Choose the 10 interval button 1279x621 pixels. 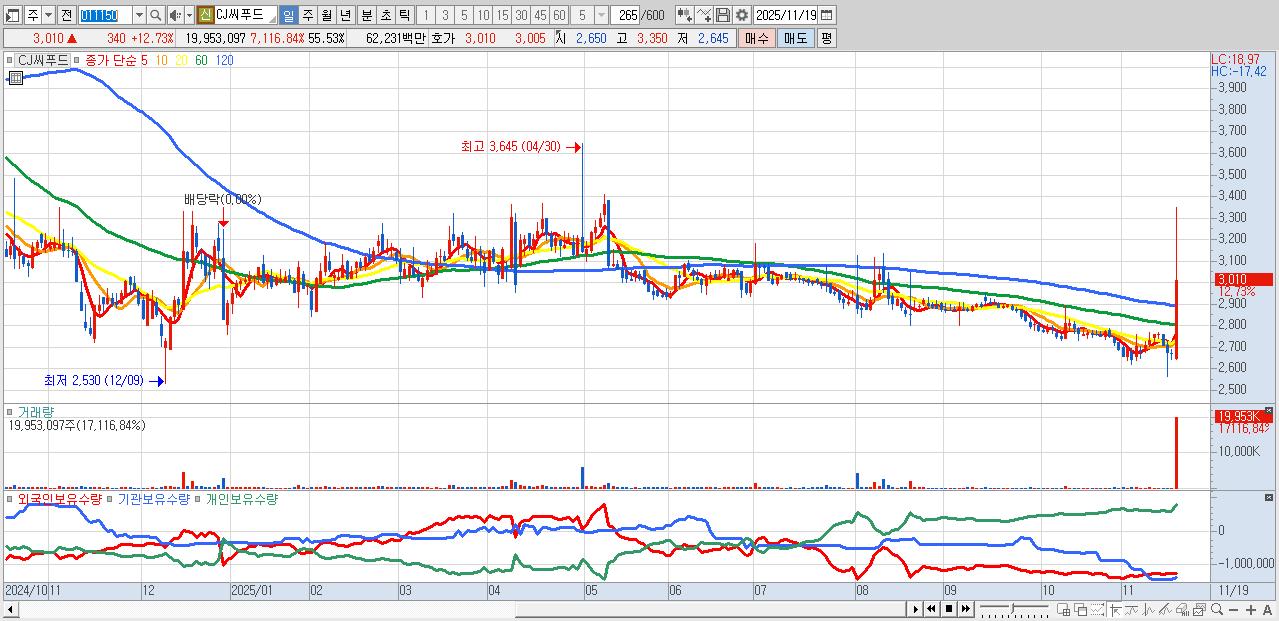[483, 15]
